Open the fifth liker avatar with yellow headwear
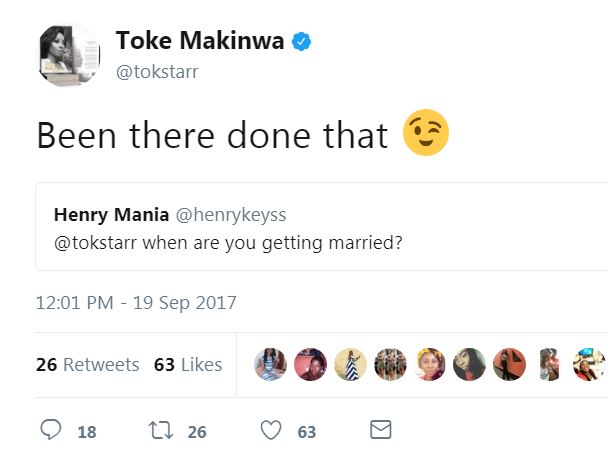This screenshot has width=608, height=459. click(430, 365)
